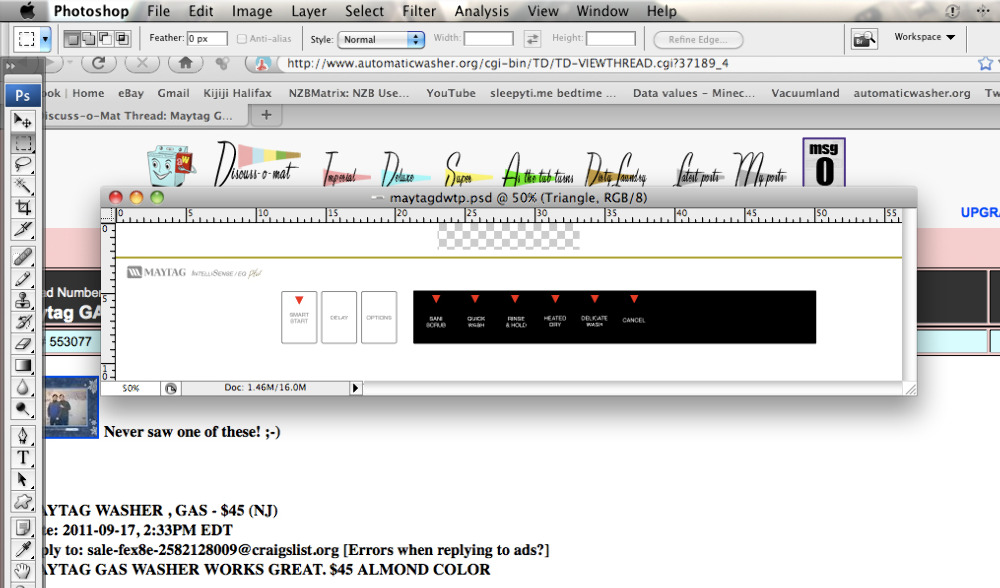Click the Height input field
The image size is (1000, 588).
pyautogui.click(x=610, y=39)
